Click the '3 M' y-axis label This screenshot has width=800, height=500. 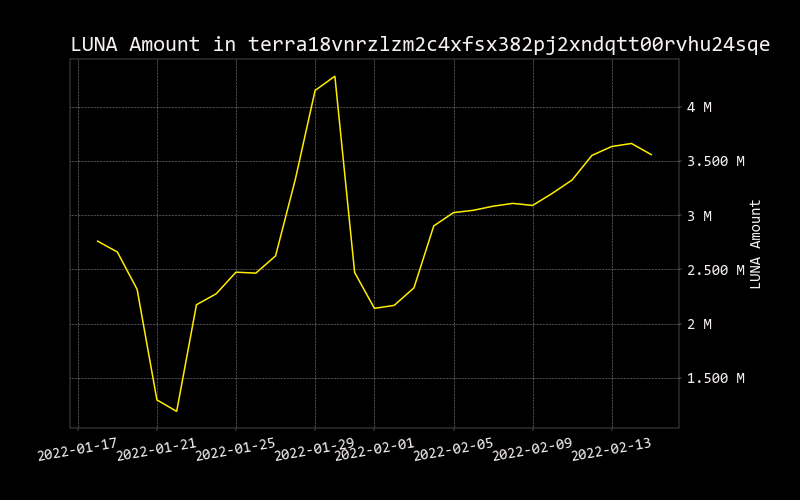point(699,216)
